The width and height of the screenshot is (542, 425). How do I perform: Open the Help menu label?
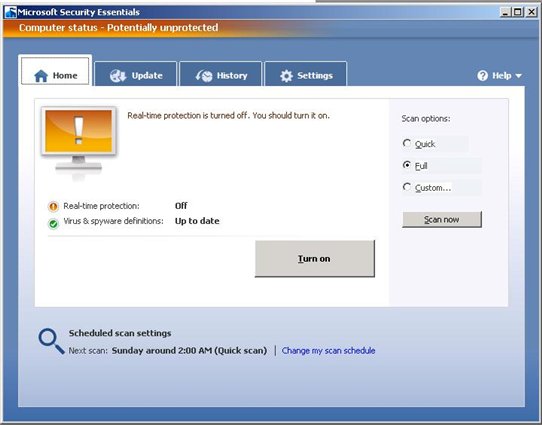(x=502, y=76)
